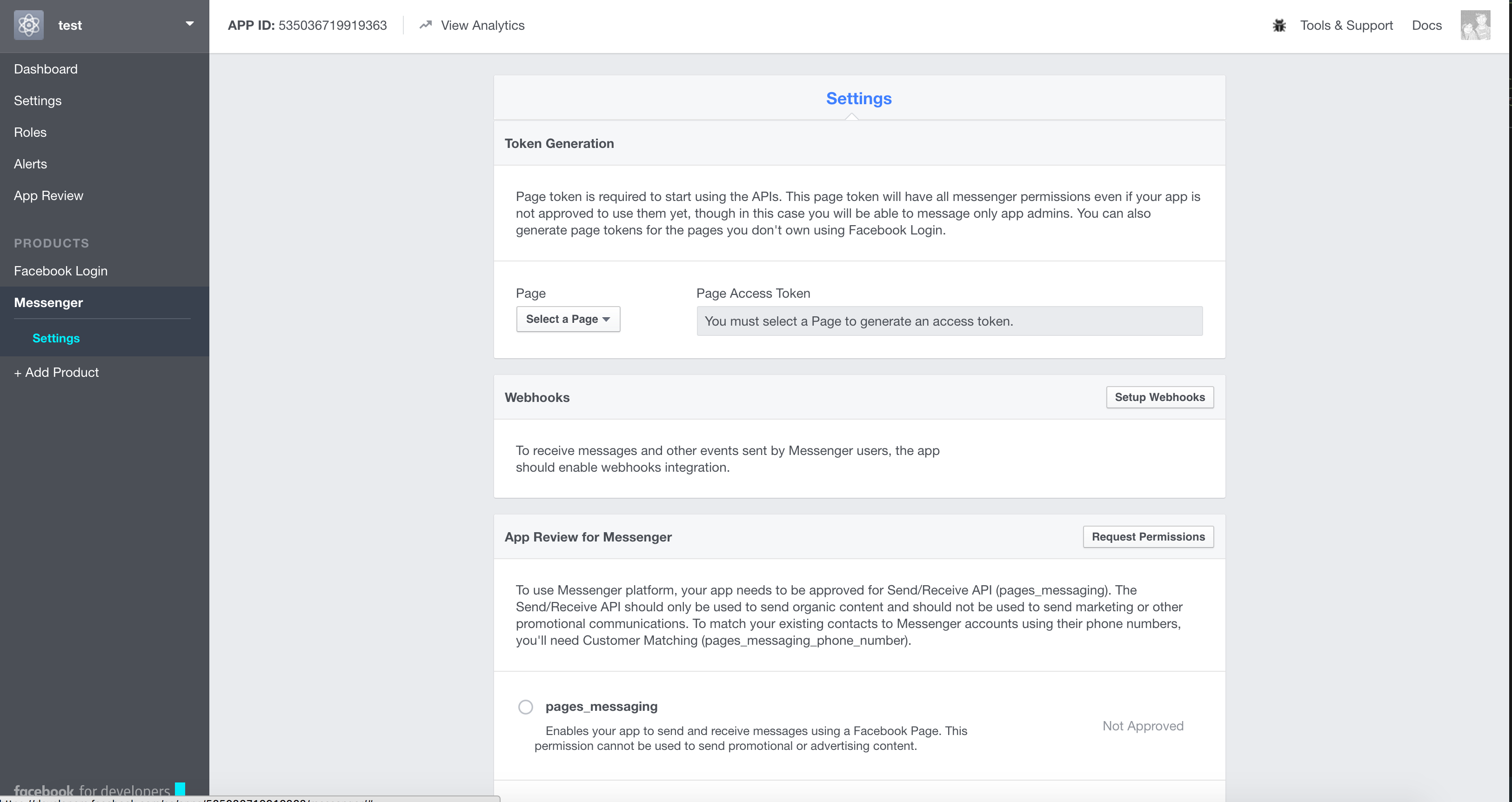Open Facebook Login product

click(61, 271)
